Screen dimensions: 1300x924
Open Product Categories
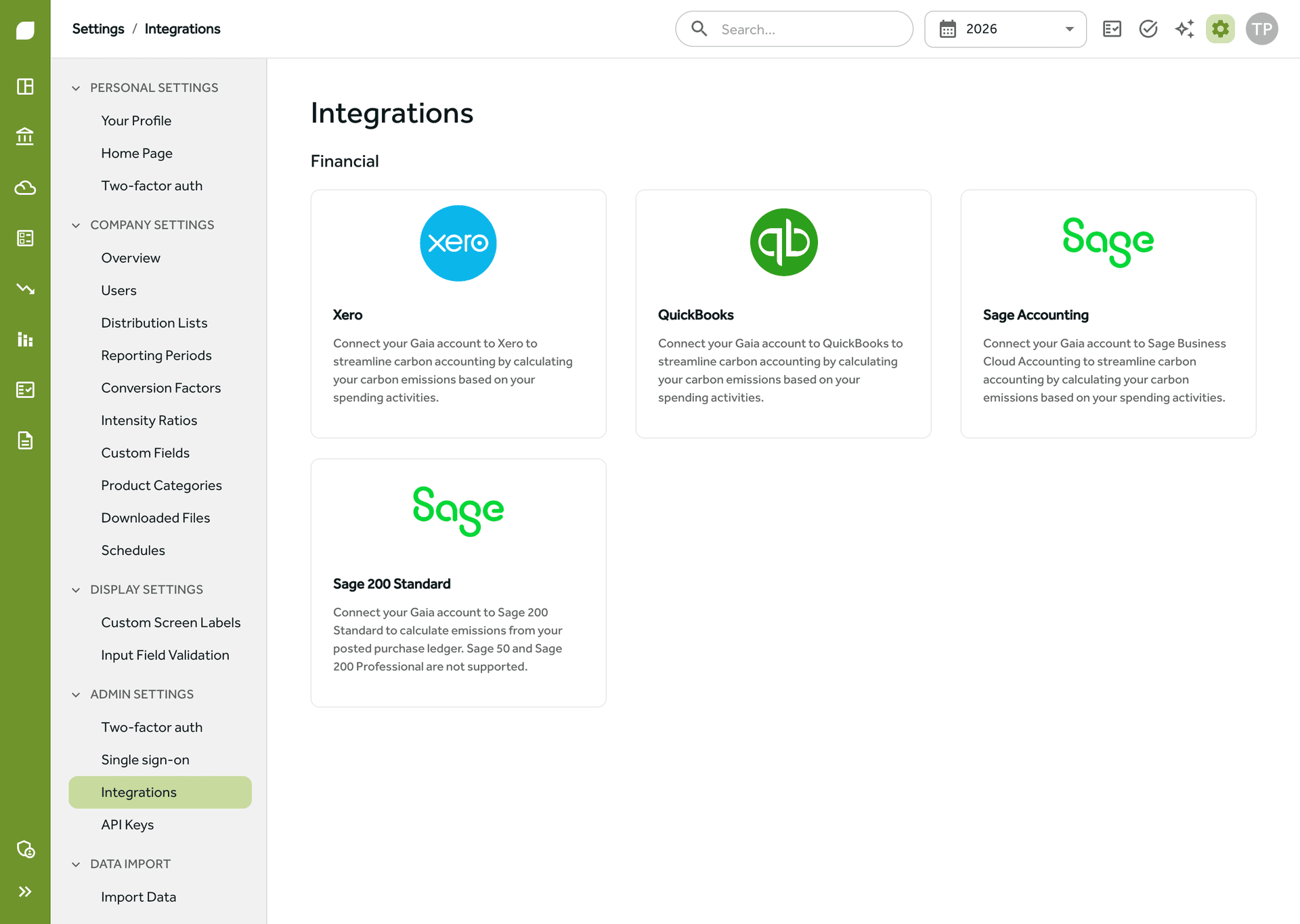coord(161,485)
